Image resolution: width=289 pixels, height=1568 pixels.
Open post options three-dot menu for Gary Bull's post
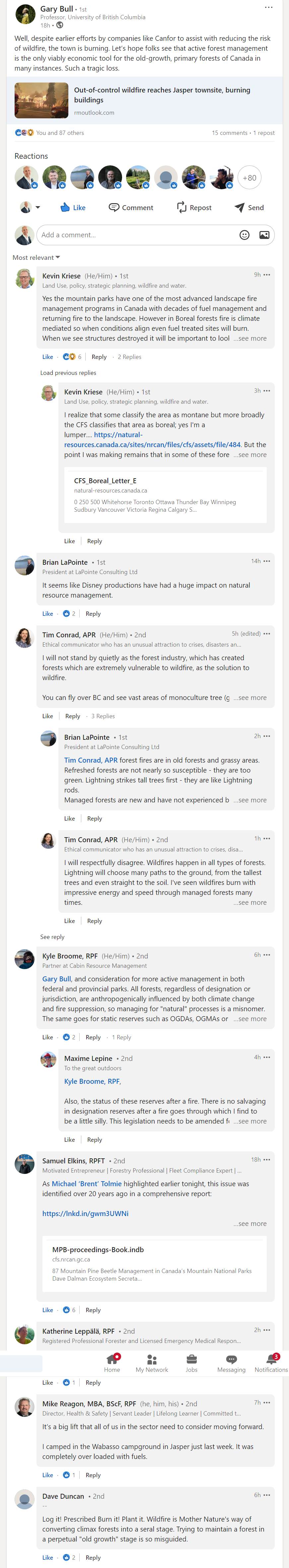tap(268, 8)
